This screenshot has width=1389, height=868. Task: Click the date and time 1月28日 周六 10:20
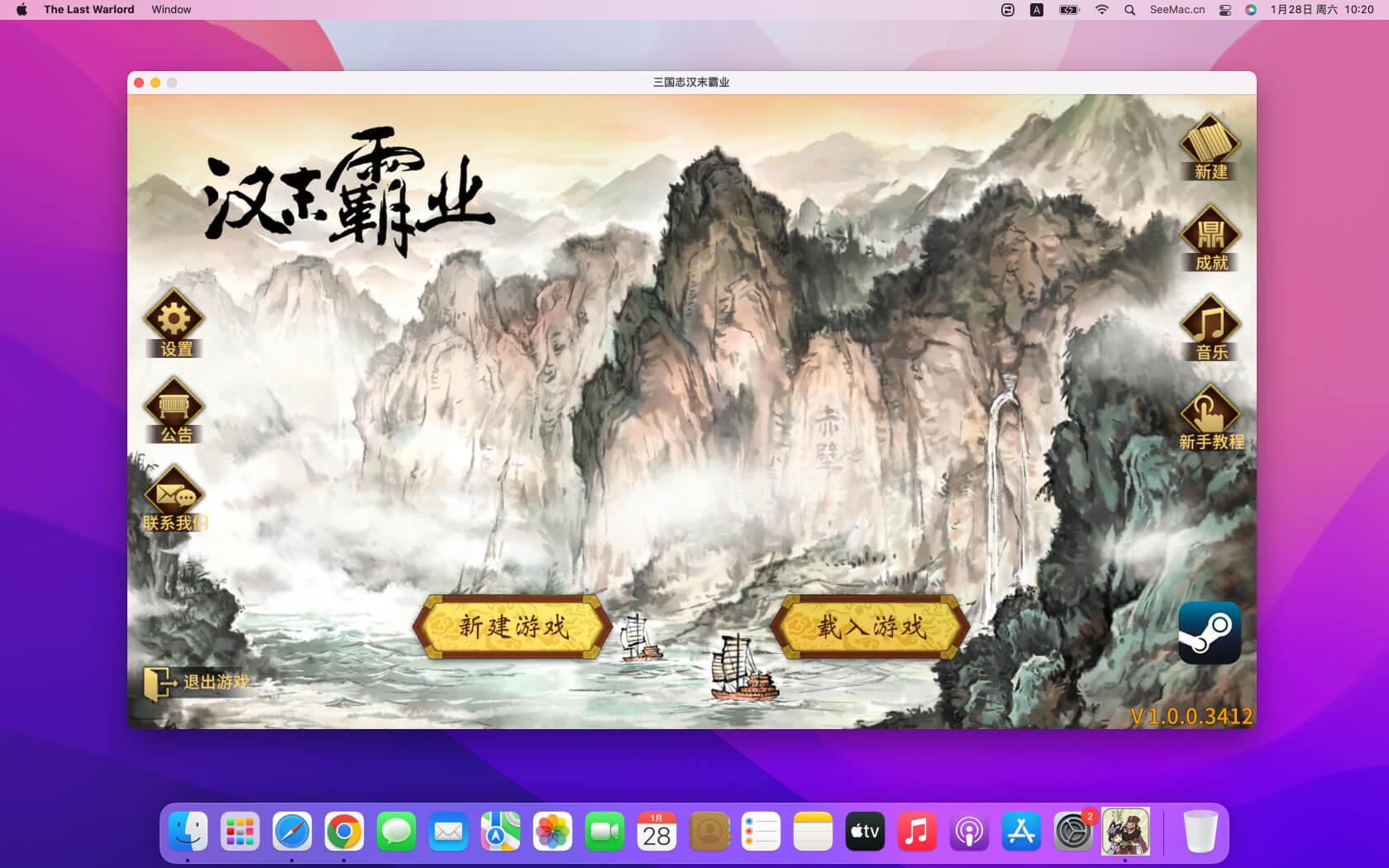point(1321,10)
